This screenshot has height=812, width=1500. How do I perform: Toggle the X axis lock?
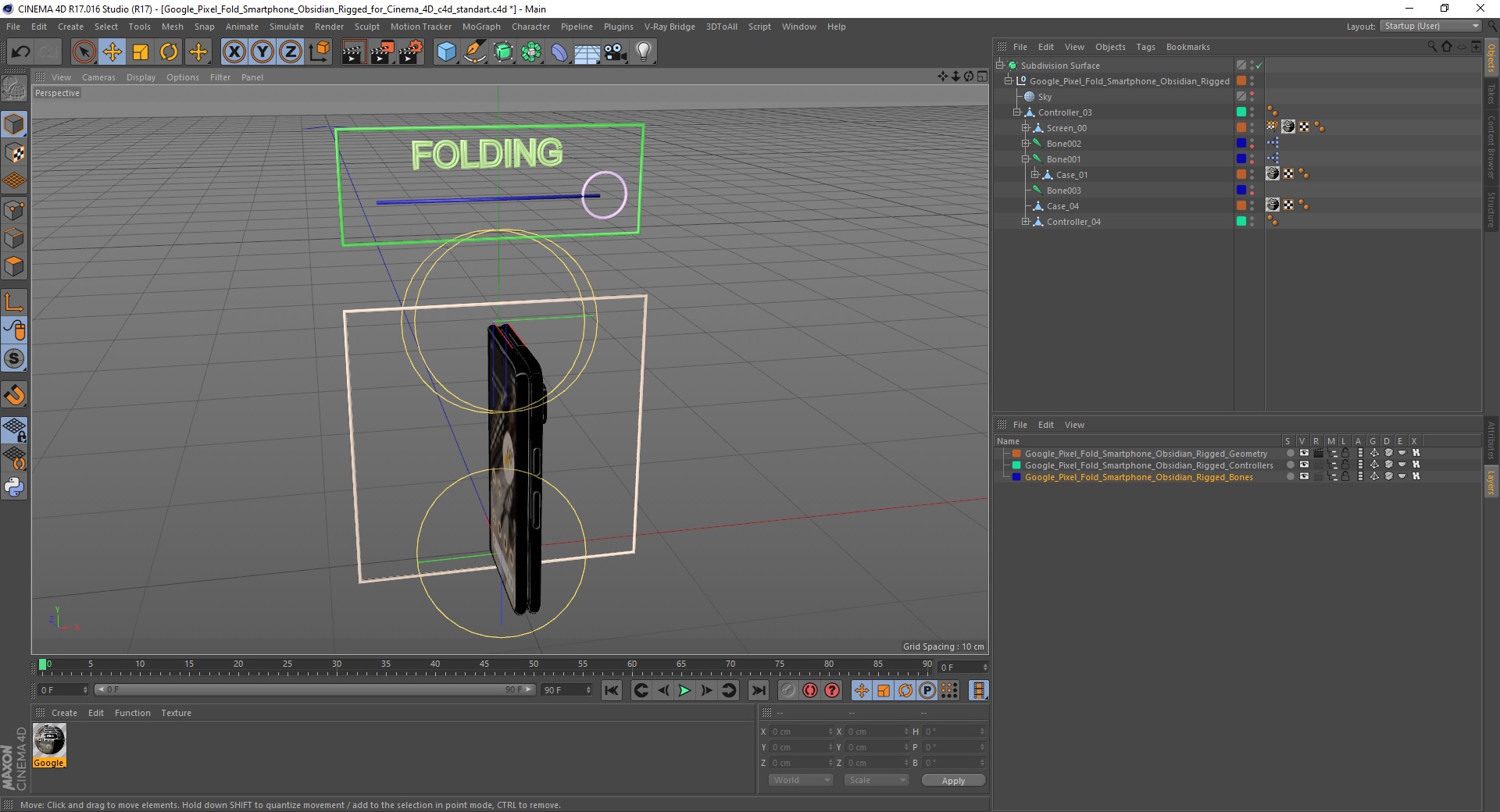(234, 52)
